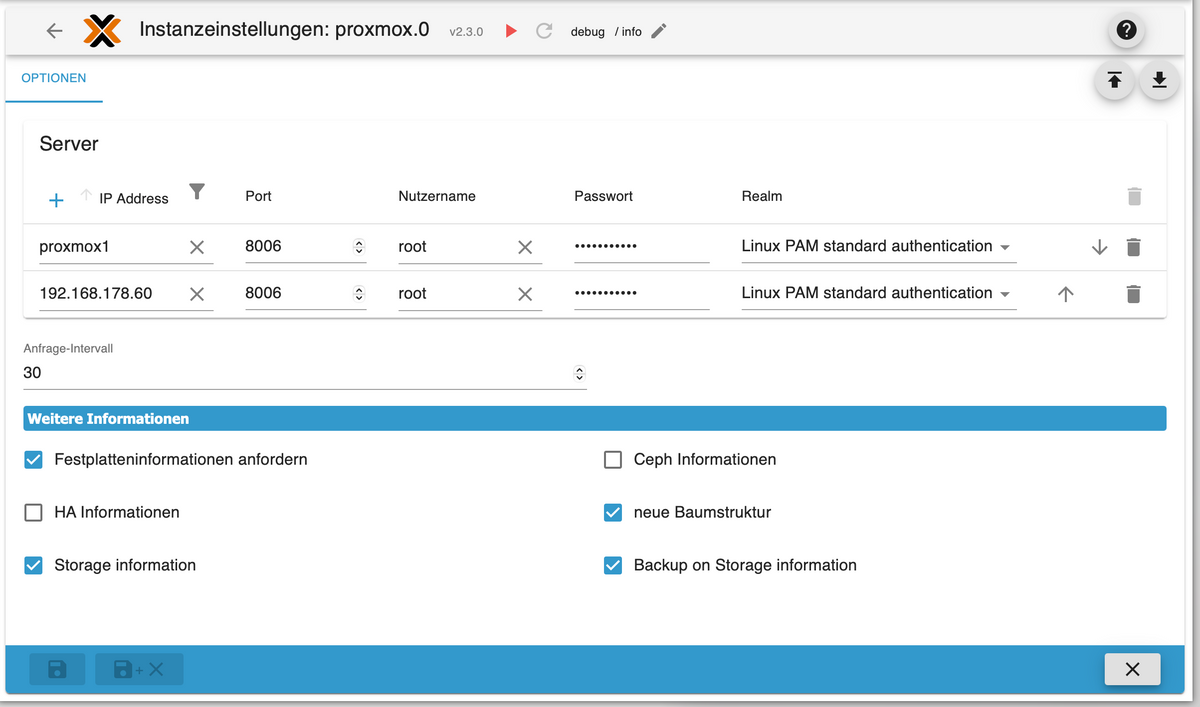Click the / info log level text
Image resolution: width=1200 pixels, height=707 pixels.
[628, 32]
